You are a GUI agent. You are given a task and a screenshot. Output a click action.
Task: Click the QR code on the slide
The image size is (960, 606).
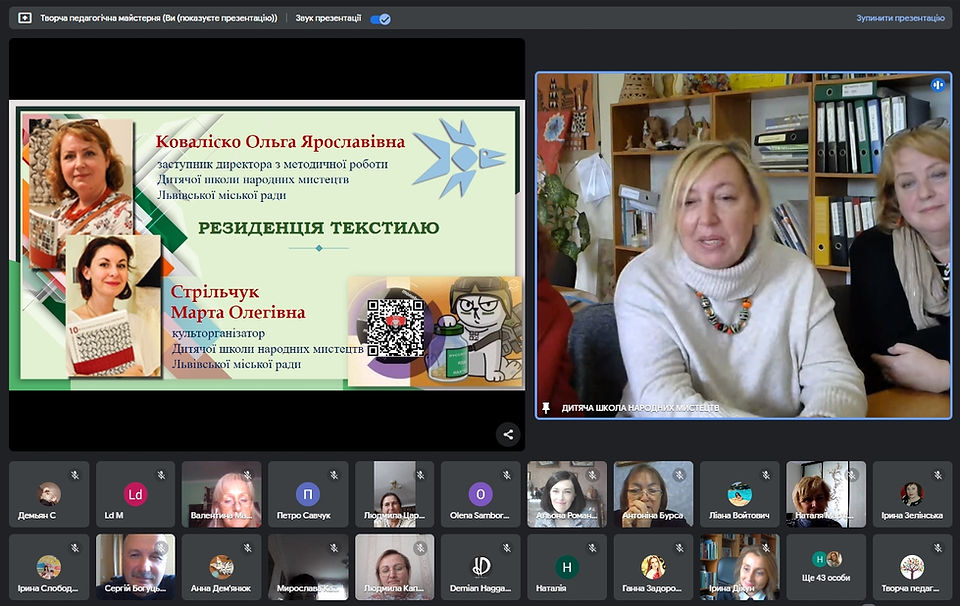[395, 328]
